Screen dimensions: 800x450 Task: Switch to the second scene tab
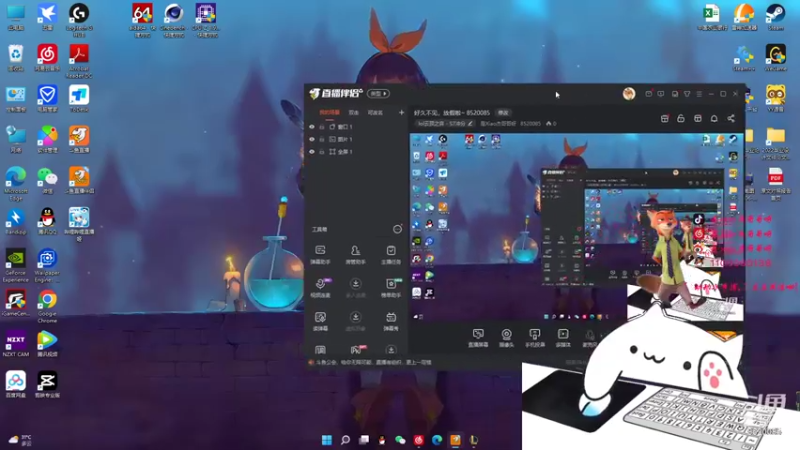(x=354, y=112)
